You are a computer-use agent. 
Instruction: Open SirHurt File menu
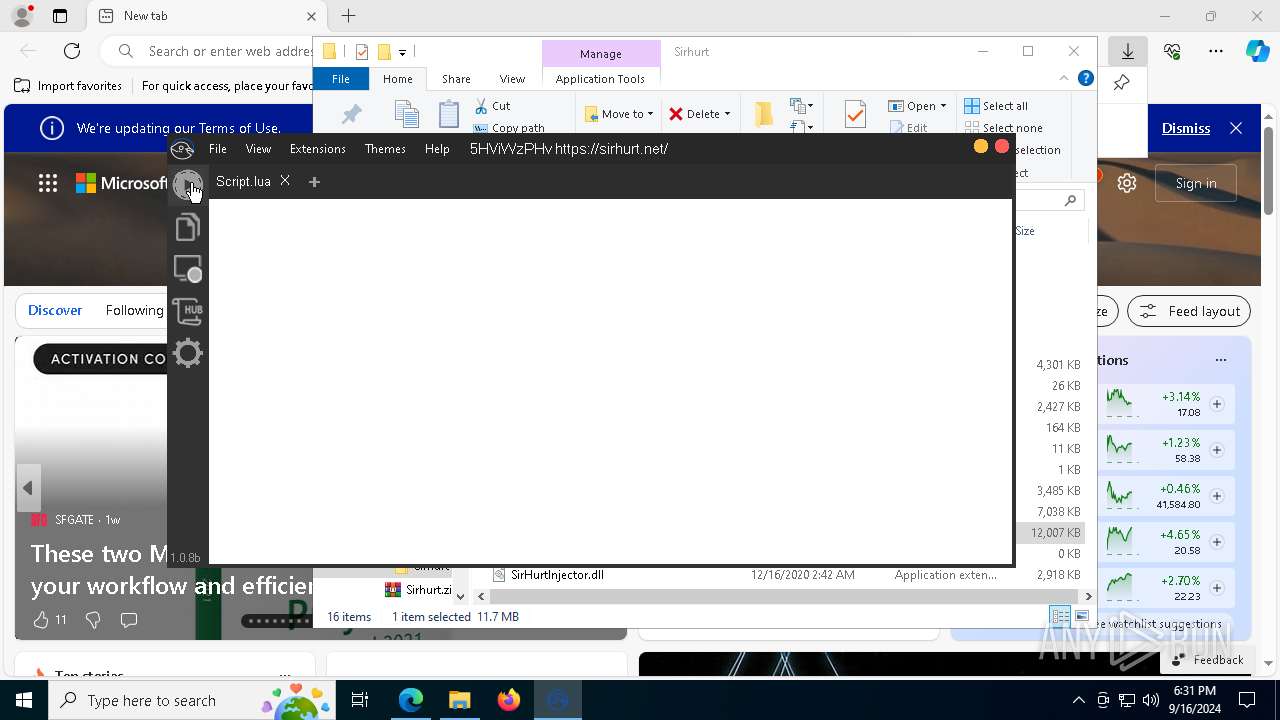[217, 149]
